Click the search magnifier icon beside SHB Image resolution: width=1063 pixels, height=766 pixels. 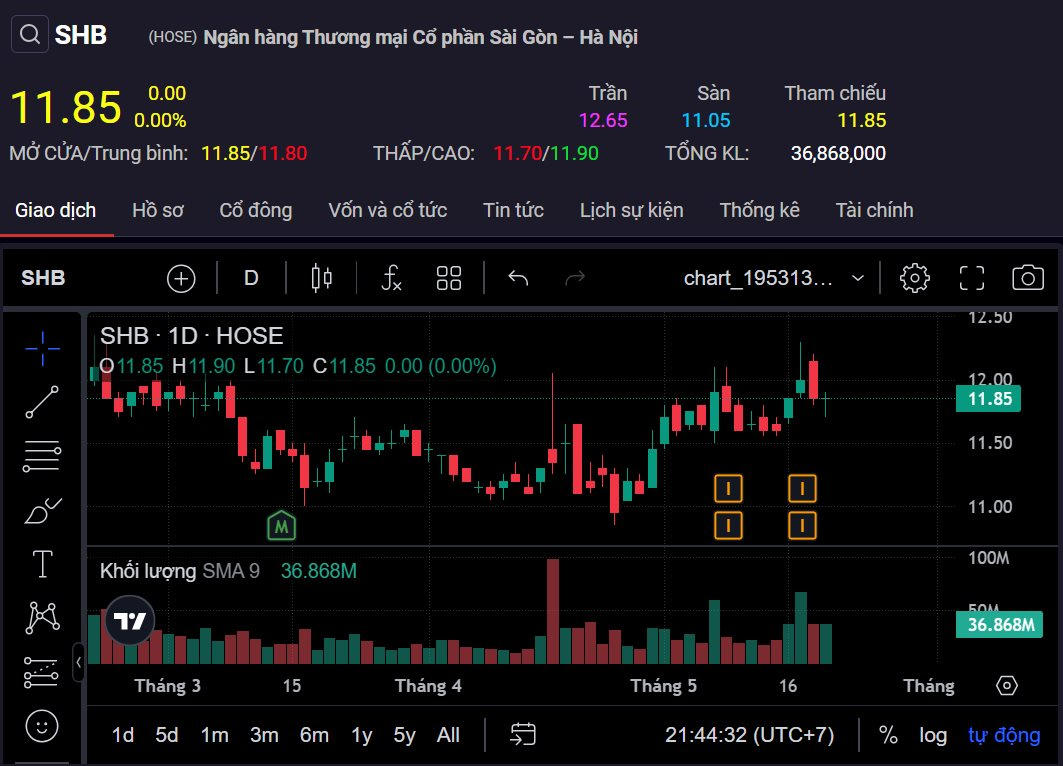(x=30, y=34)
